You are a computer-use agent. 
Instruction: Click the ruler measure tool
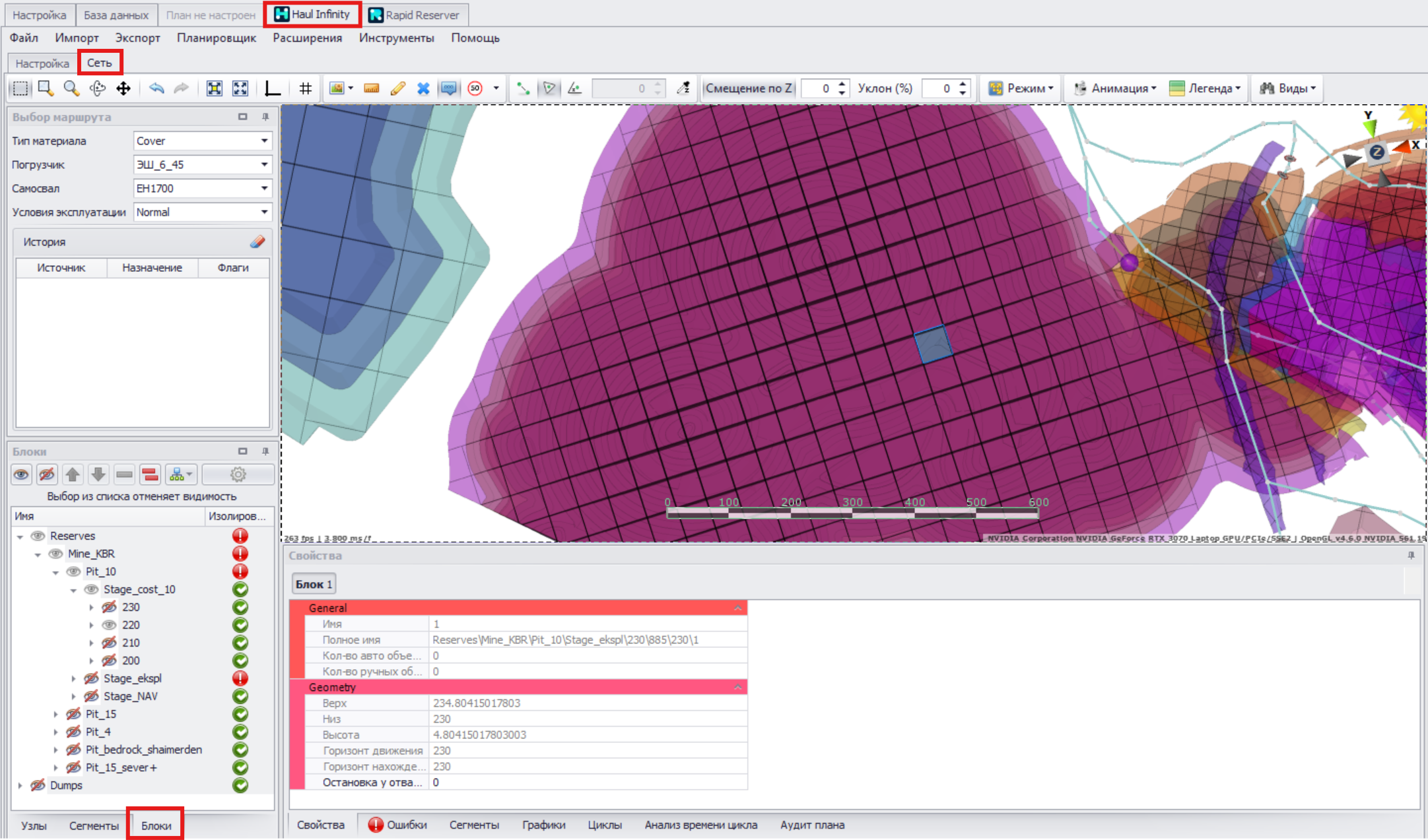[371, 88]
